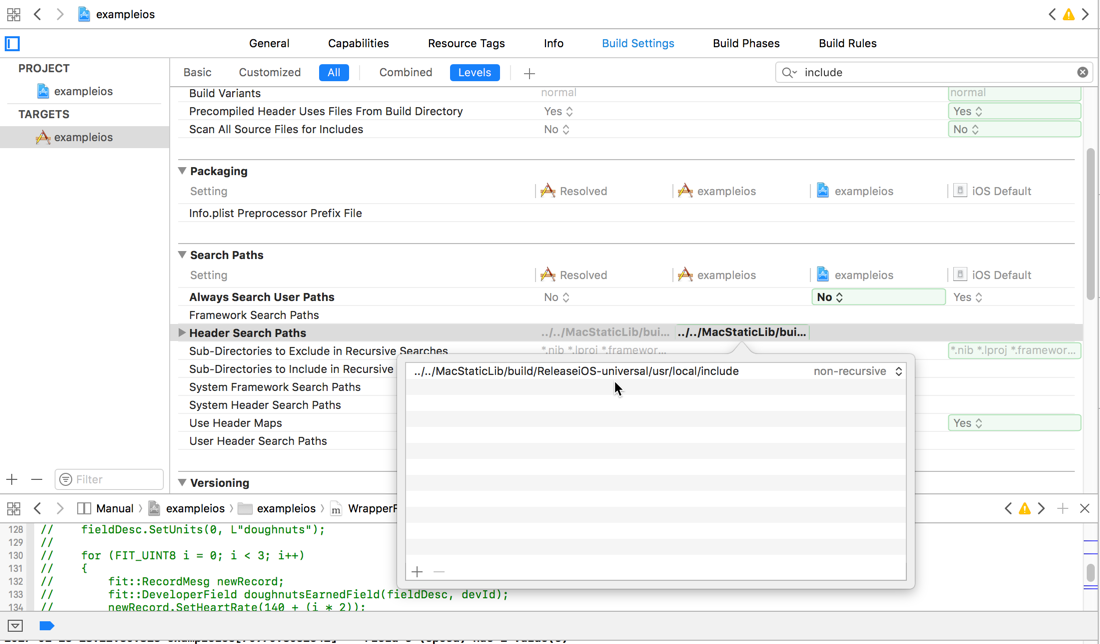Click build settings vertical scrollbar
Screen dimensions: 1100x644
(1090, 224)
